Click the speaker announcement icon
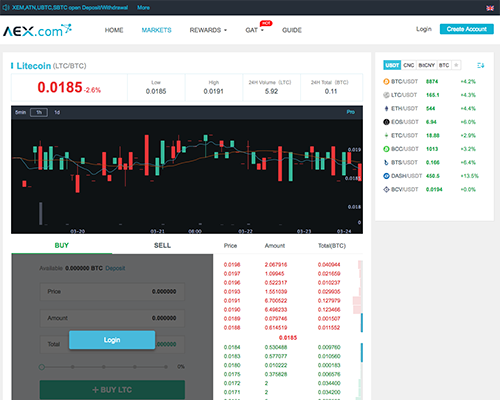The image size is (500, 400). 6,7
